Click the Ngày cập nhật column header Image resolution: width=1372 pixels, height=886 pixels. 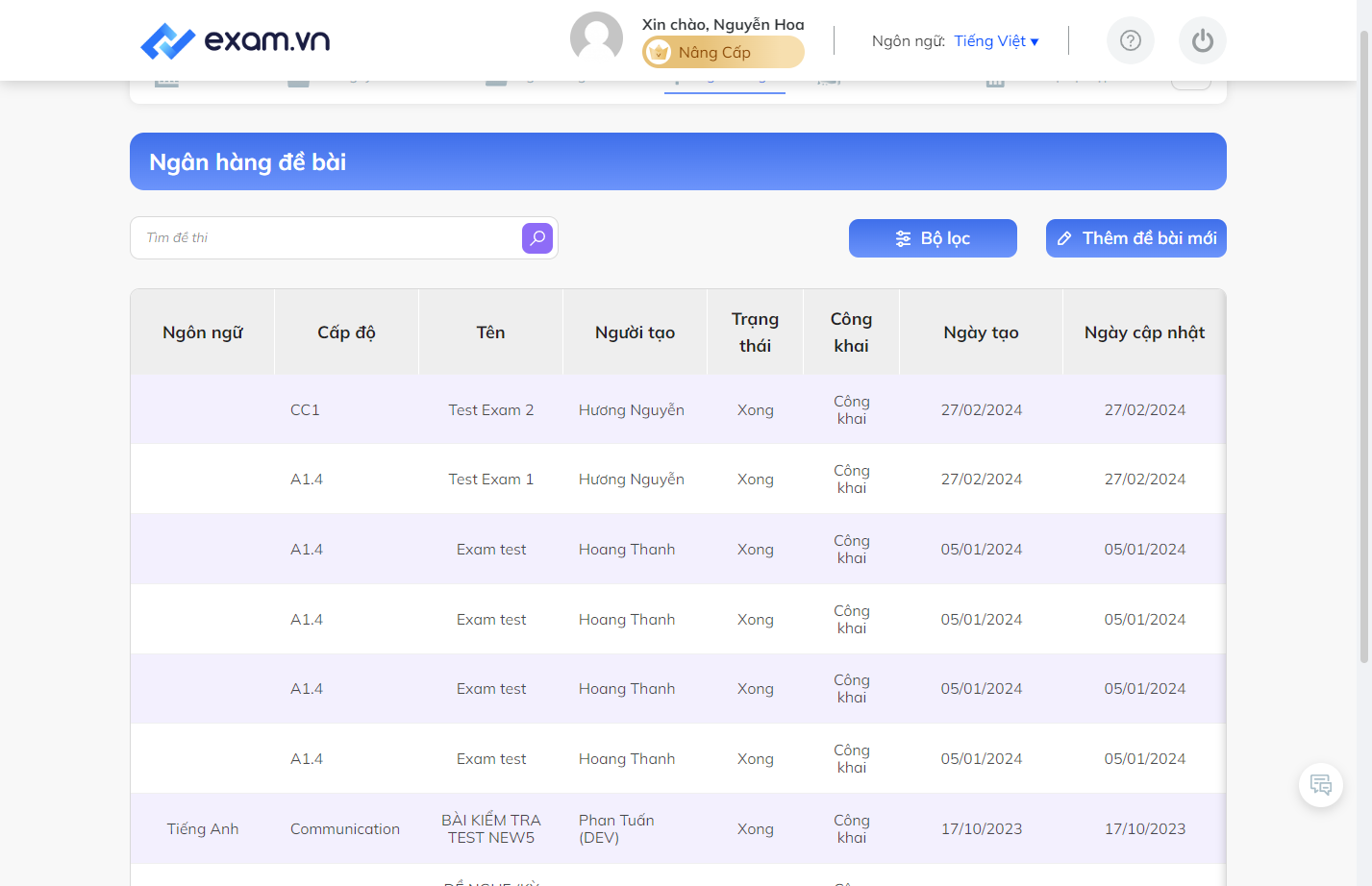pos(1145,332)
